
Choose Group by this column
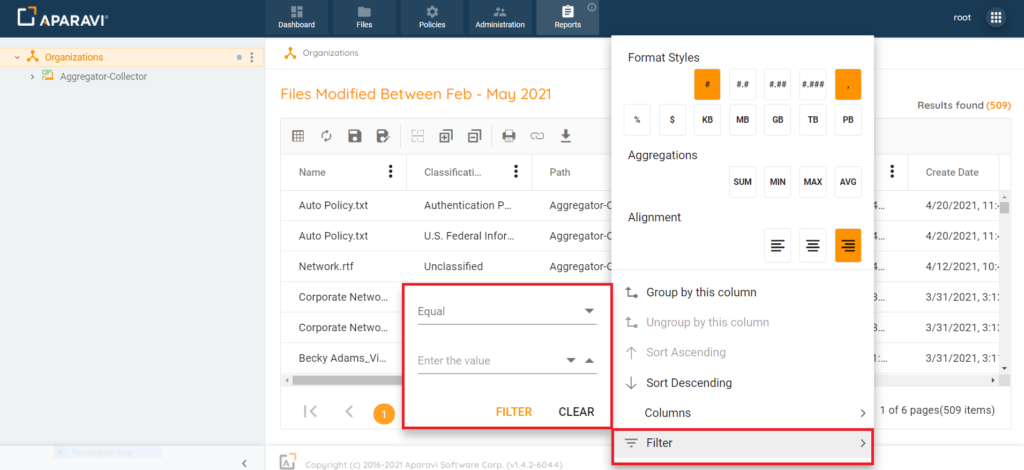[x=743, y=292]
